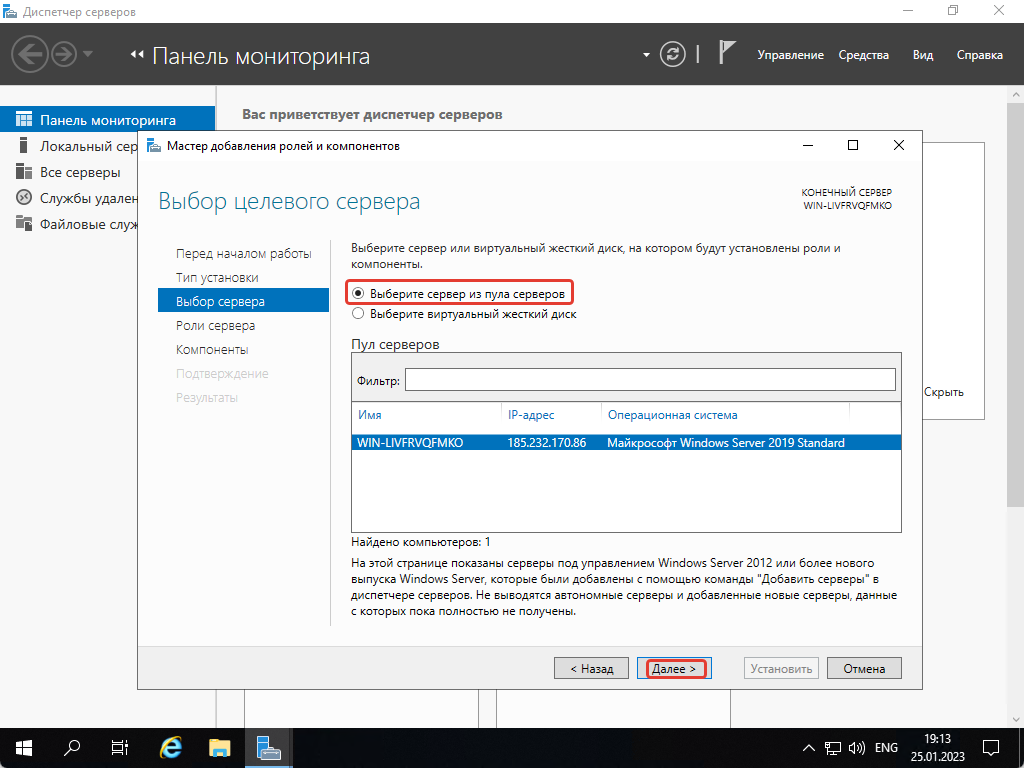Viewport: 1024px width, 768px height.
Task: Open the Панель мониторинга sidebar item
Action: (100, 118)
